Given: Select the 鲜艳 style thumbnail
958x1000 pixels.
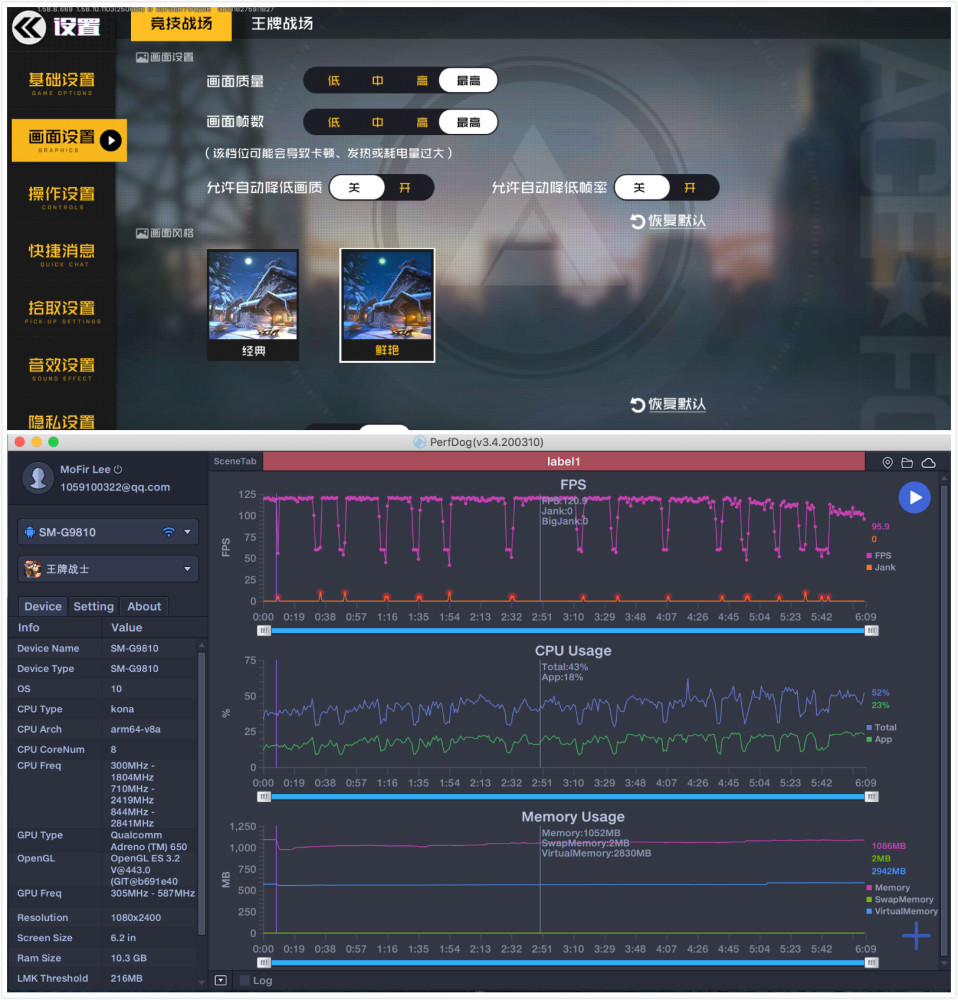Looking at the screenshot, I should pos(387,305).
